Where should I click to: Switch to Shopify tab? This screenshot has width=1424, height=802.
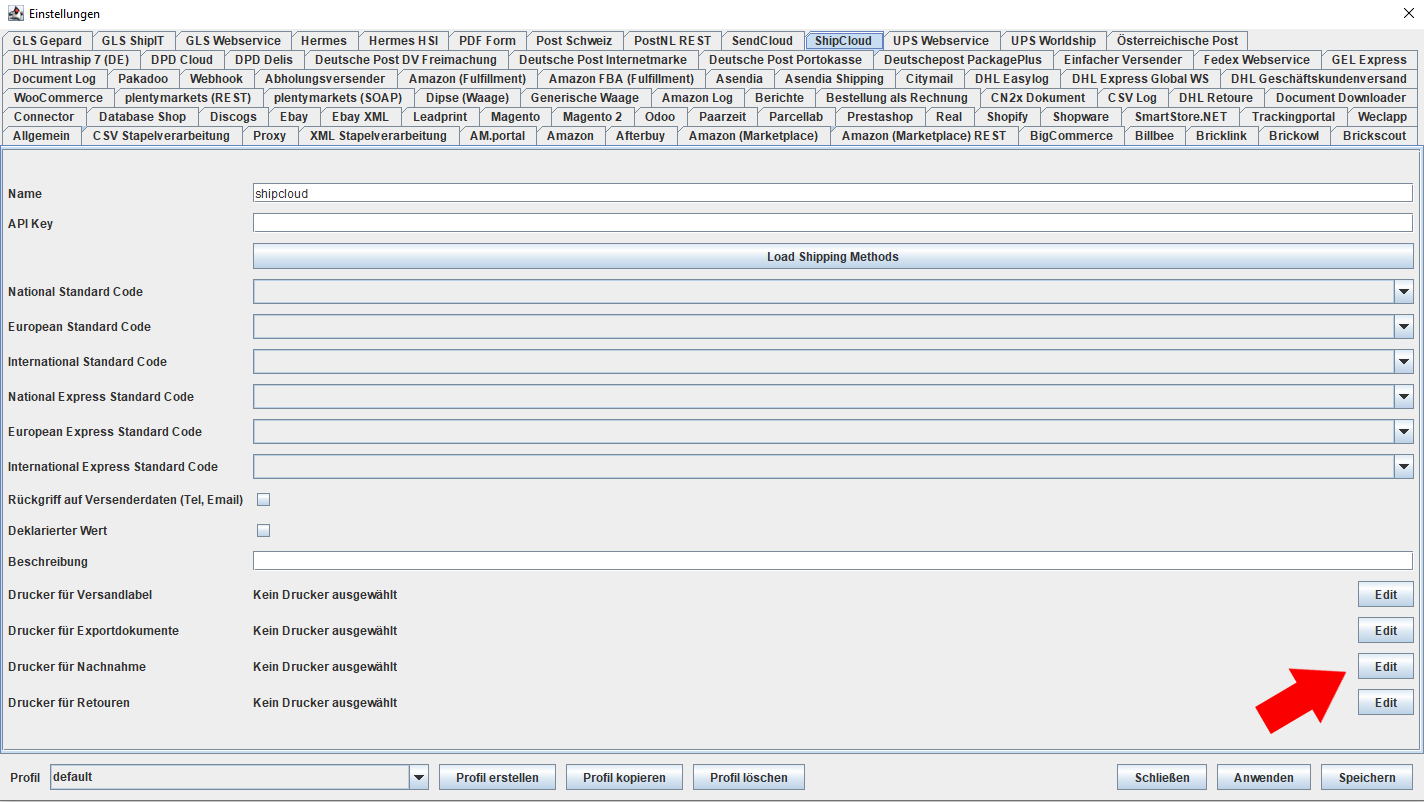click(1007, 117)
